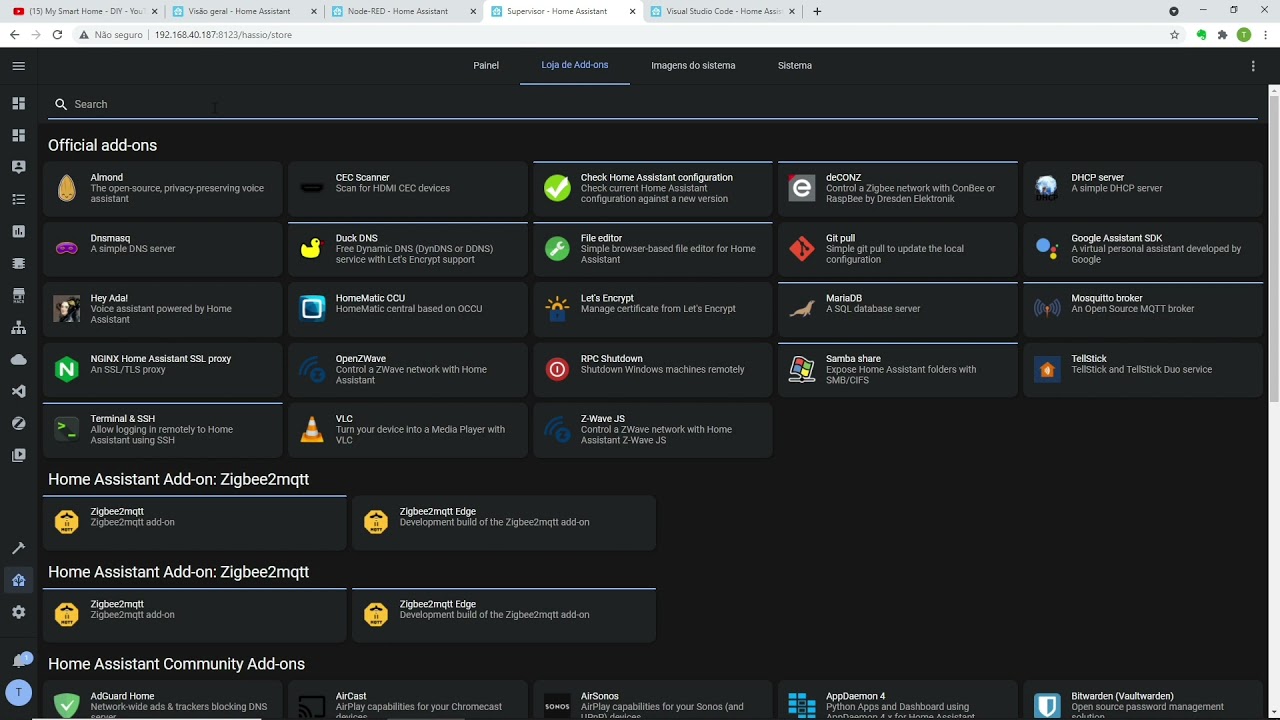
Task: Open Configuration gear icon in sidebar
Action: (x=18, y=612)
